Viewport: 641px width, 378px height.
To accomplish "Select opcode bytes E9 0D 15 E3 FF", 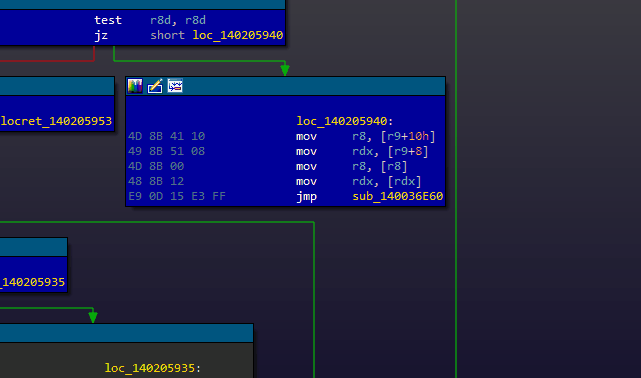I will [x=177, y=197].
